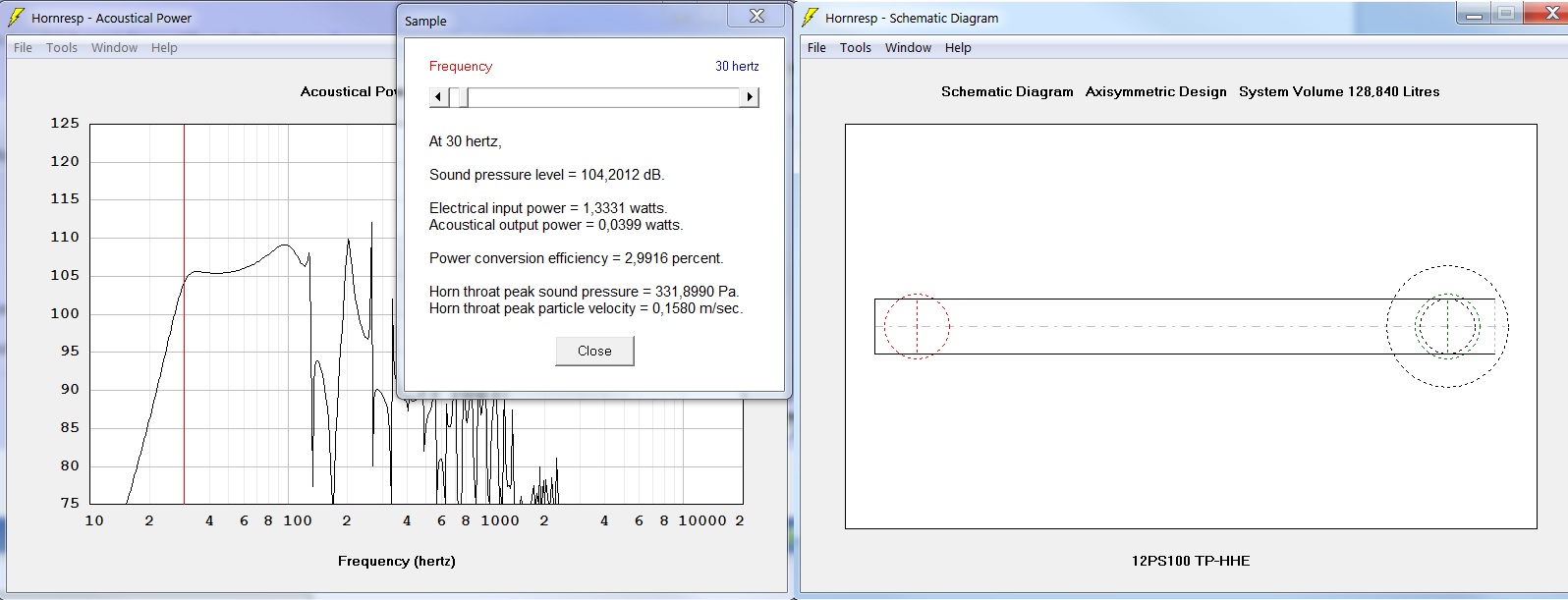The image size is (1568, 600).
Task: Click the Close button in Sample dialog
Action: click(x=594, y=351)
